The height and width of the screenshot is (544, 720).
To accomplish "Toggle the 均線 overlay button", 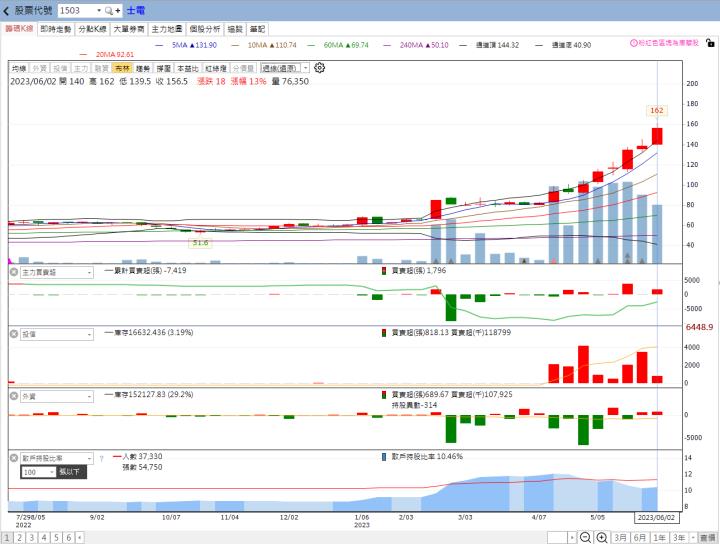I will pyautogui.click(x=18, y=68).
